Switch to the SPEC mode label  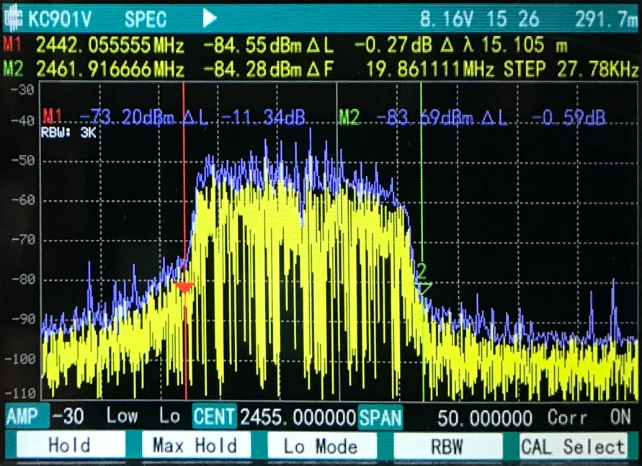click(x=146, y=18)
